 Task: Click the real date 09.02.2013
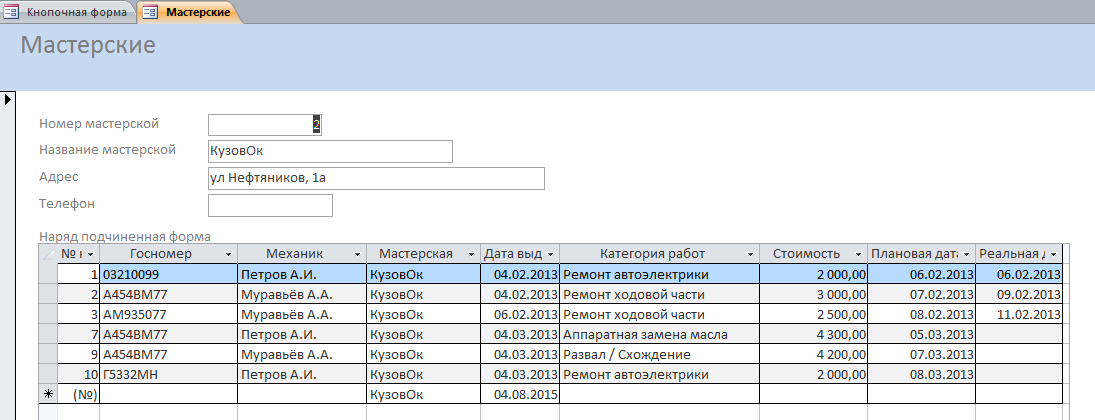1019,294
